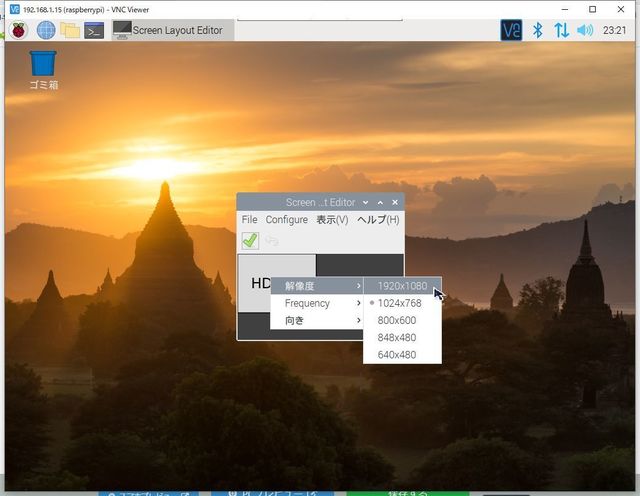Select 640x480 resolution
Screen dimensions: 640x496
(402, 355)
